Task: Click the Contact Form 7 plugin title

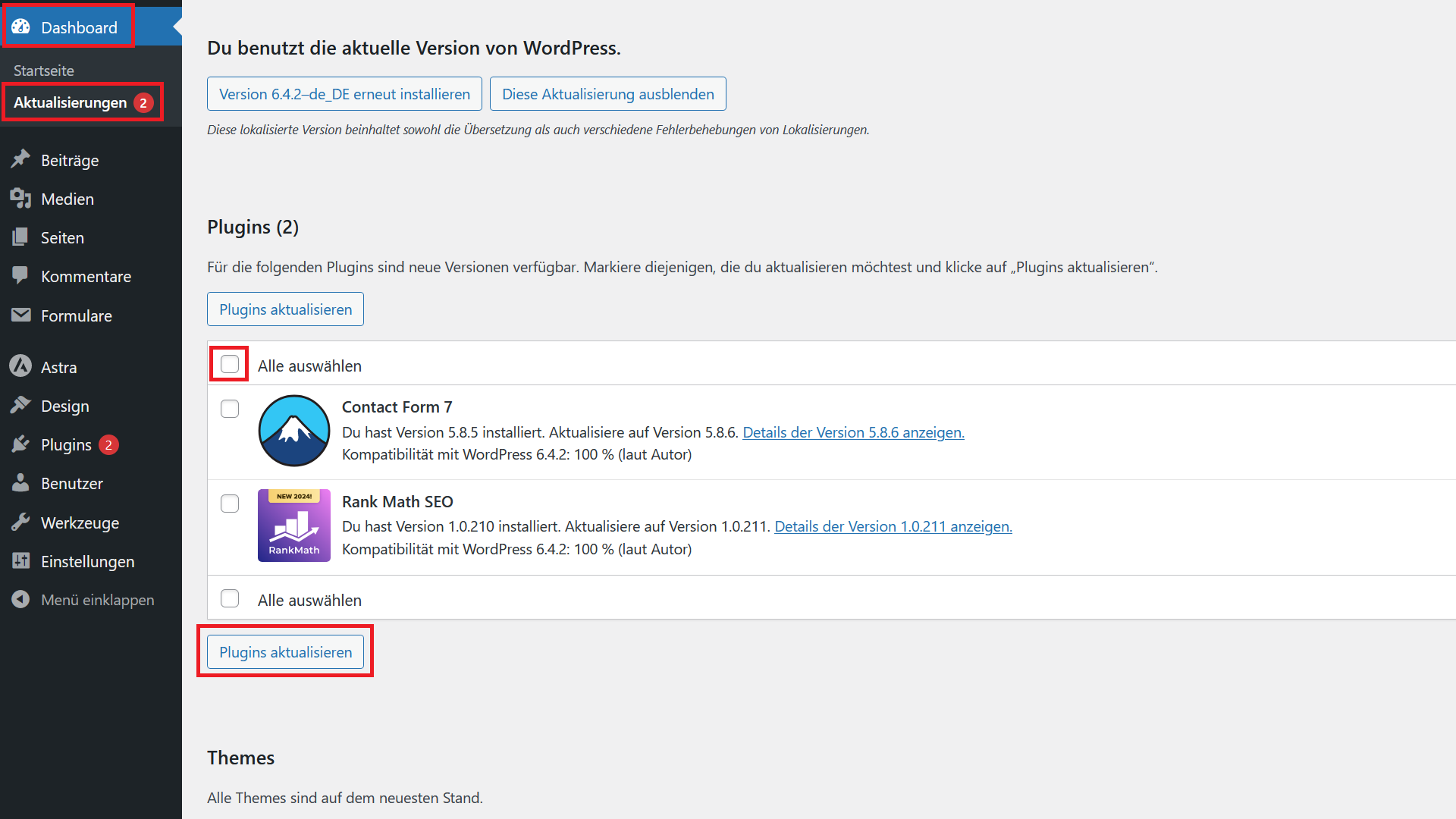Action: tap(397, 407)
